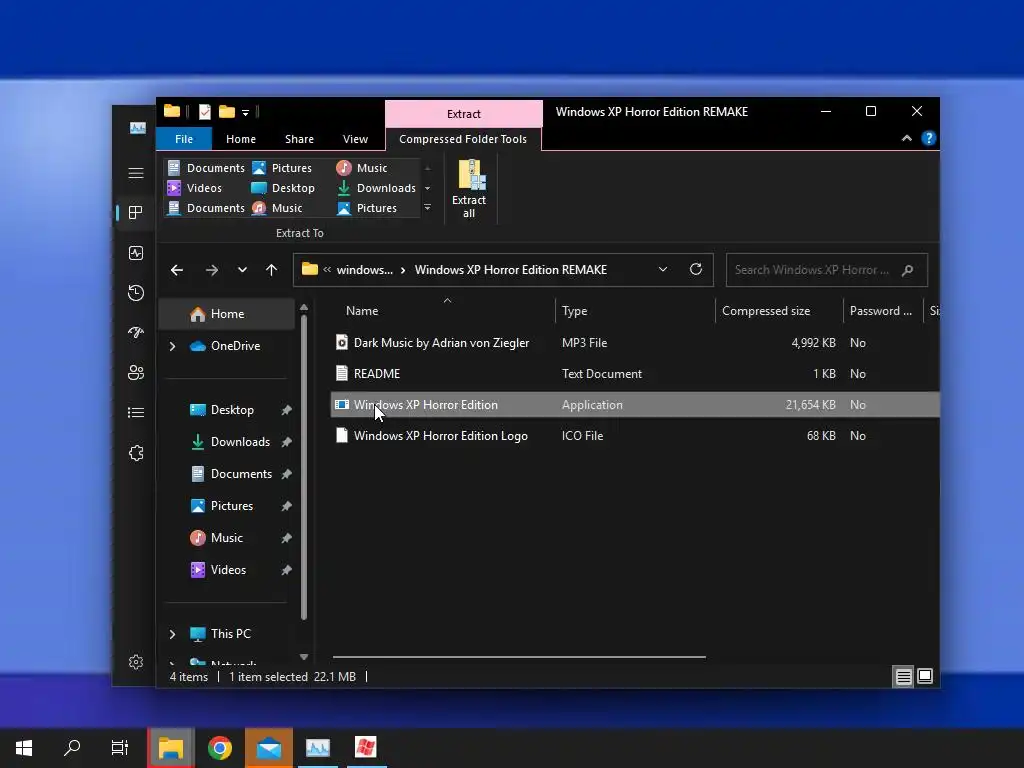Open the Share ribbon tab
This screenshot has height=768, width=1024.
(299, 139)
